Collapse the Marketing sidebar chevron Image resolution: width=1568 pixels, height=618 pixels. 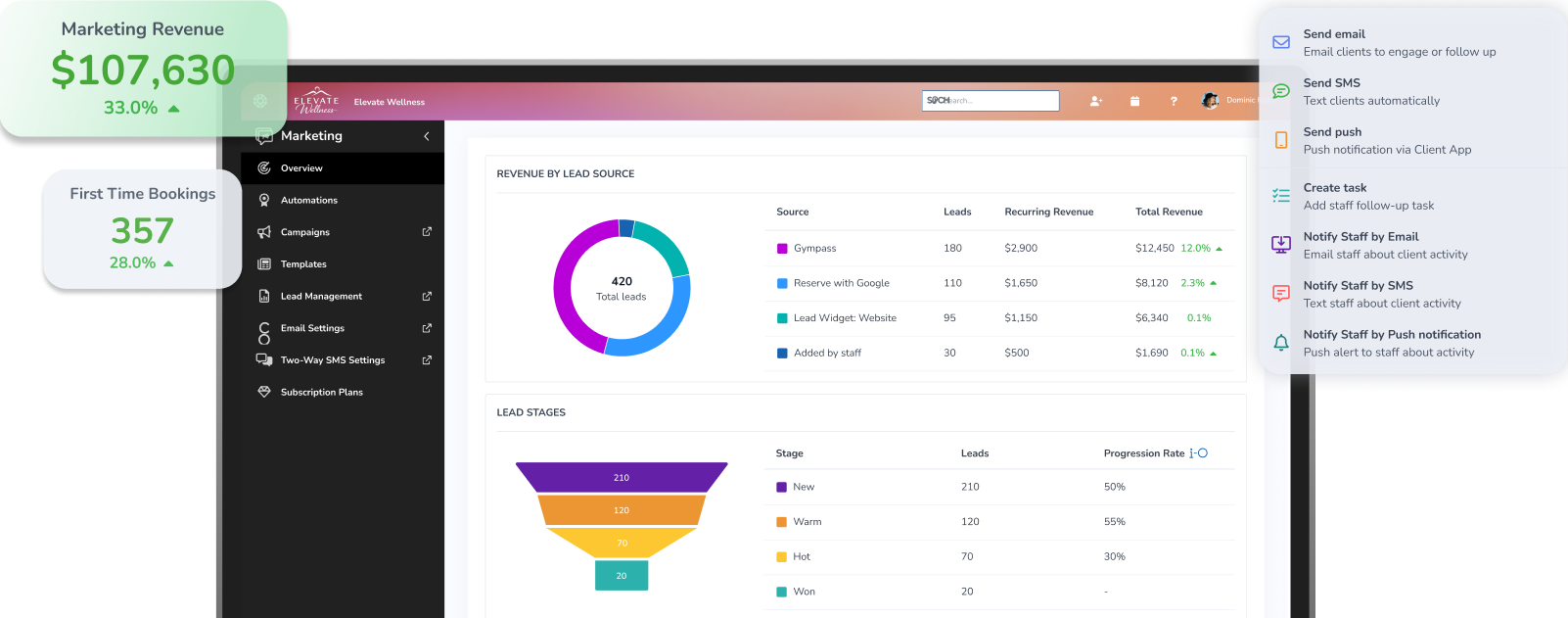click(427, 136)
